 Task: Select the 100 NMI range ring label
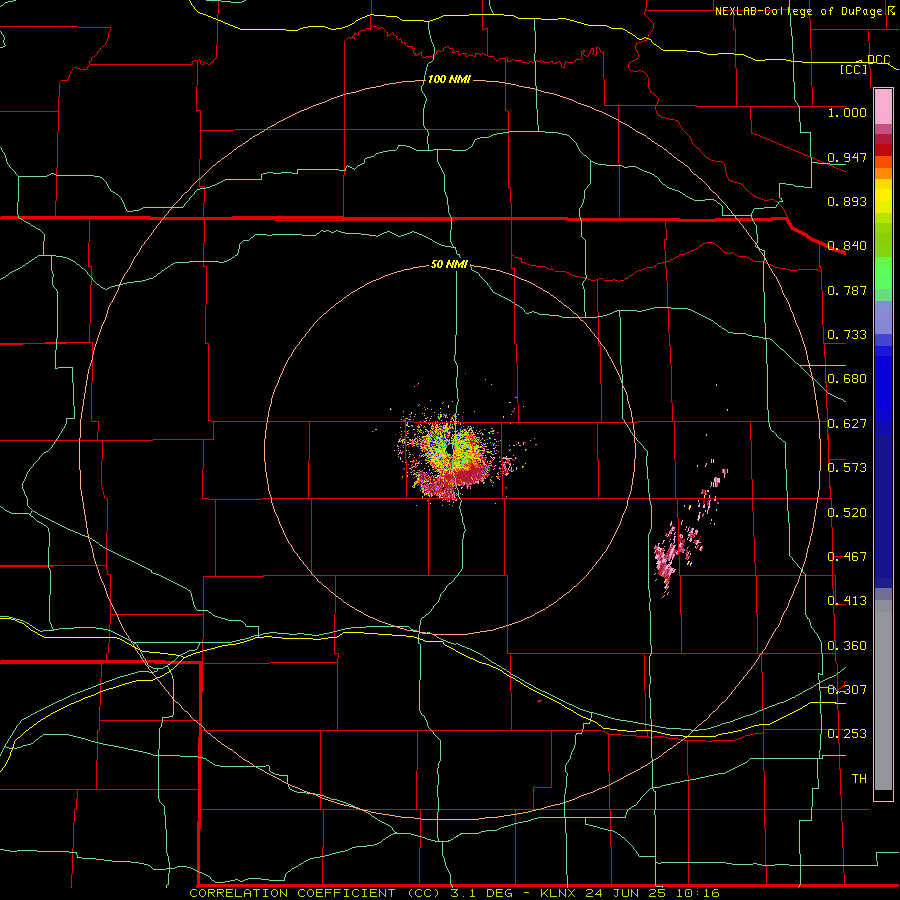pos(449,79)
